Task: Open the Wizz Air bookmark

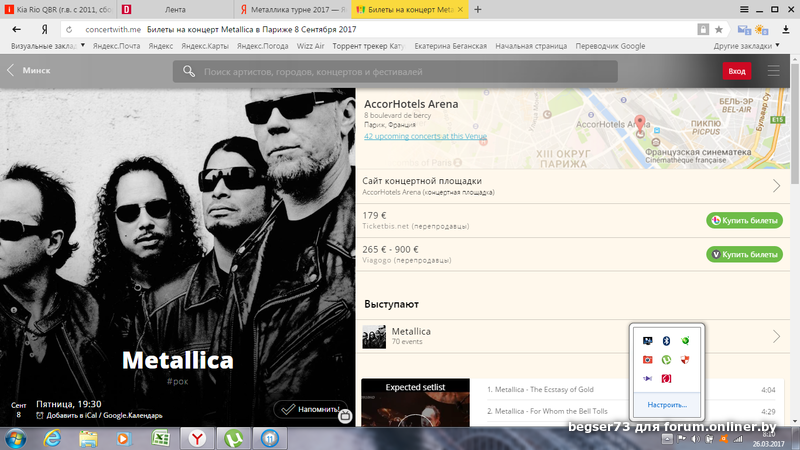Action: pos(311,46)
